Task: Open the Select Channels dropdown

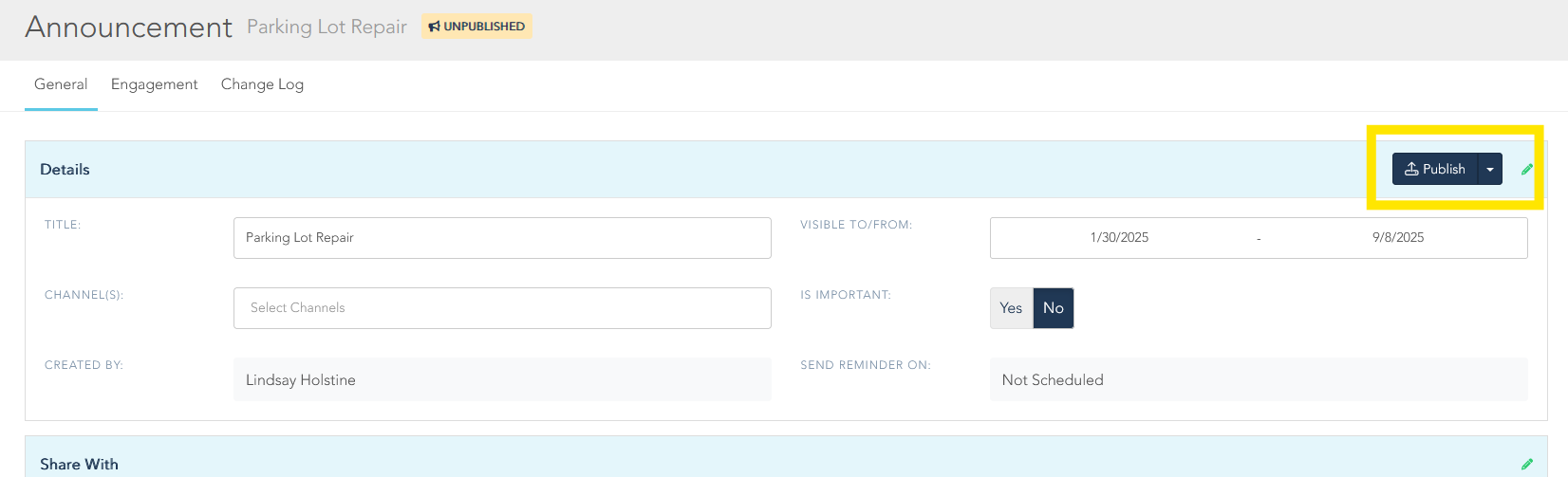Action: pos(502,308)
